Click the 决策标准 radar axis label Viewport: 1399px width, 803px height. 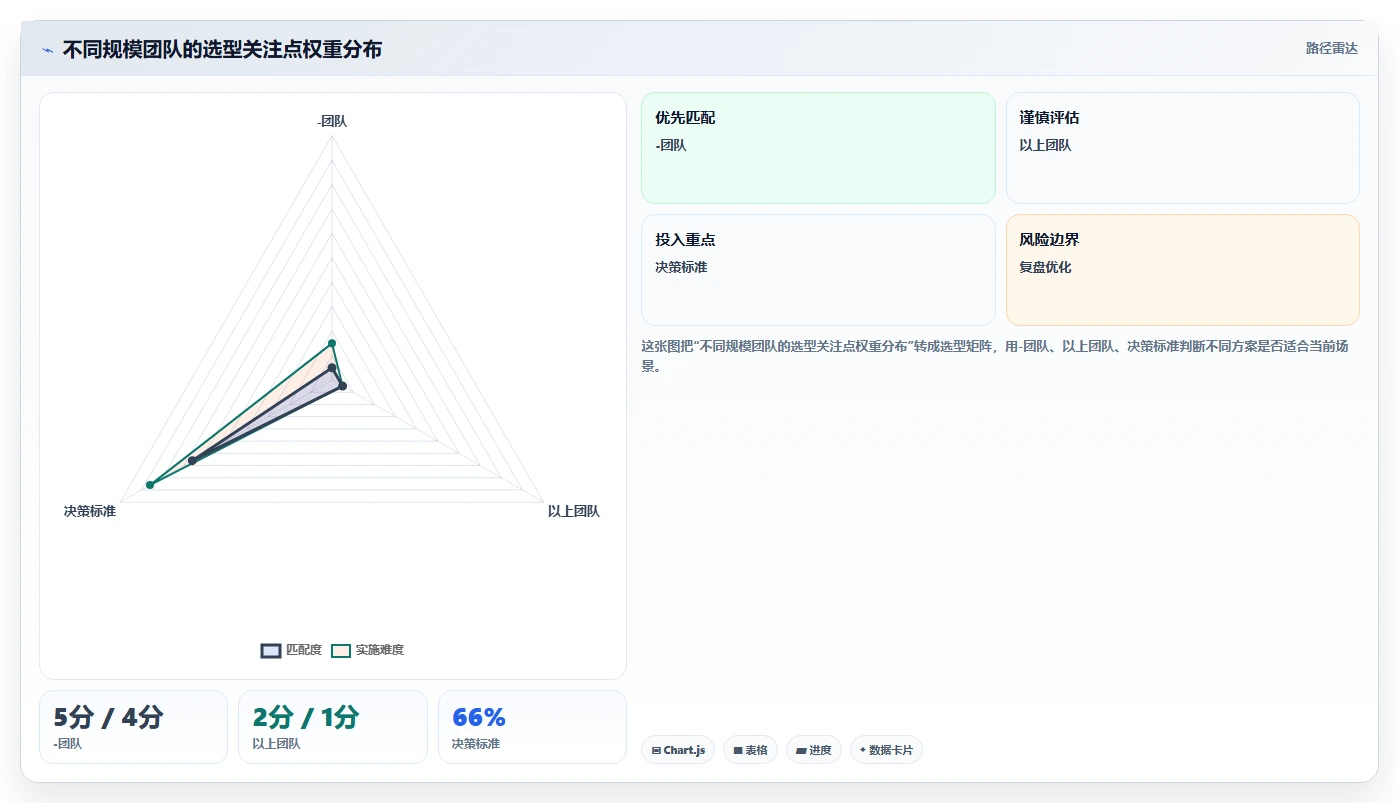click(x=90, y=511)
